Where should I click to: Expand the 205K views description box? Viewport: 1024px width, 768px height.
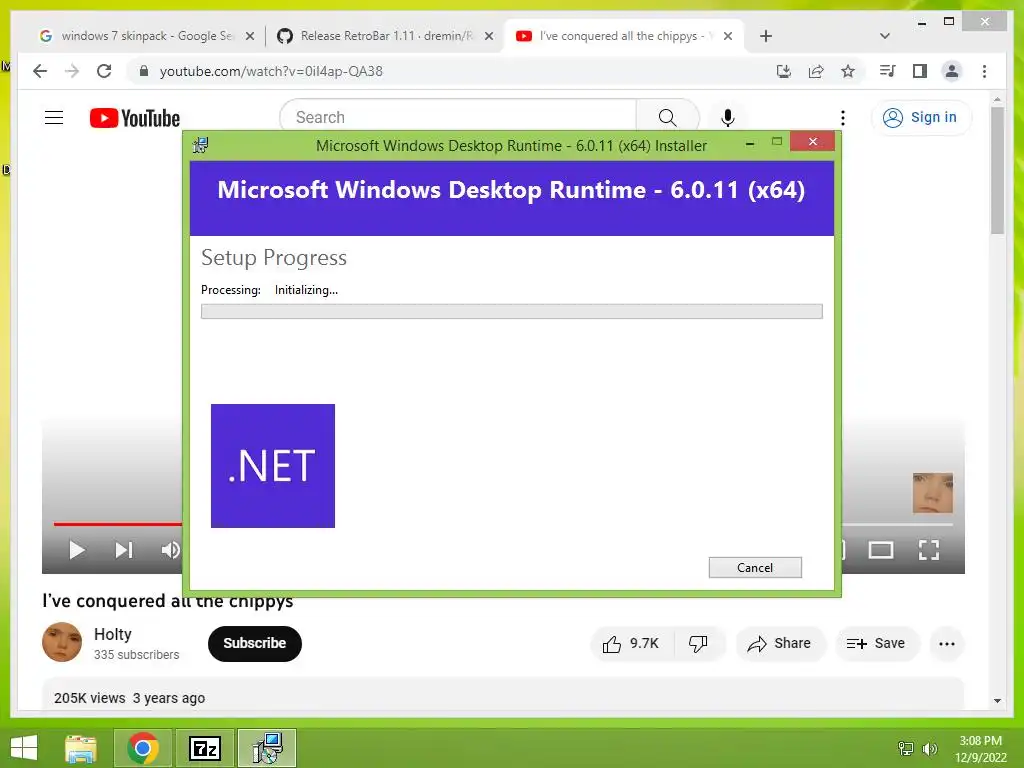(503, 694)
